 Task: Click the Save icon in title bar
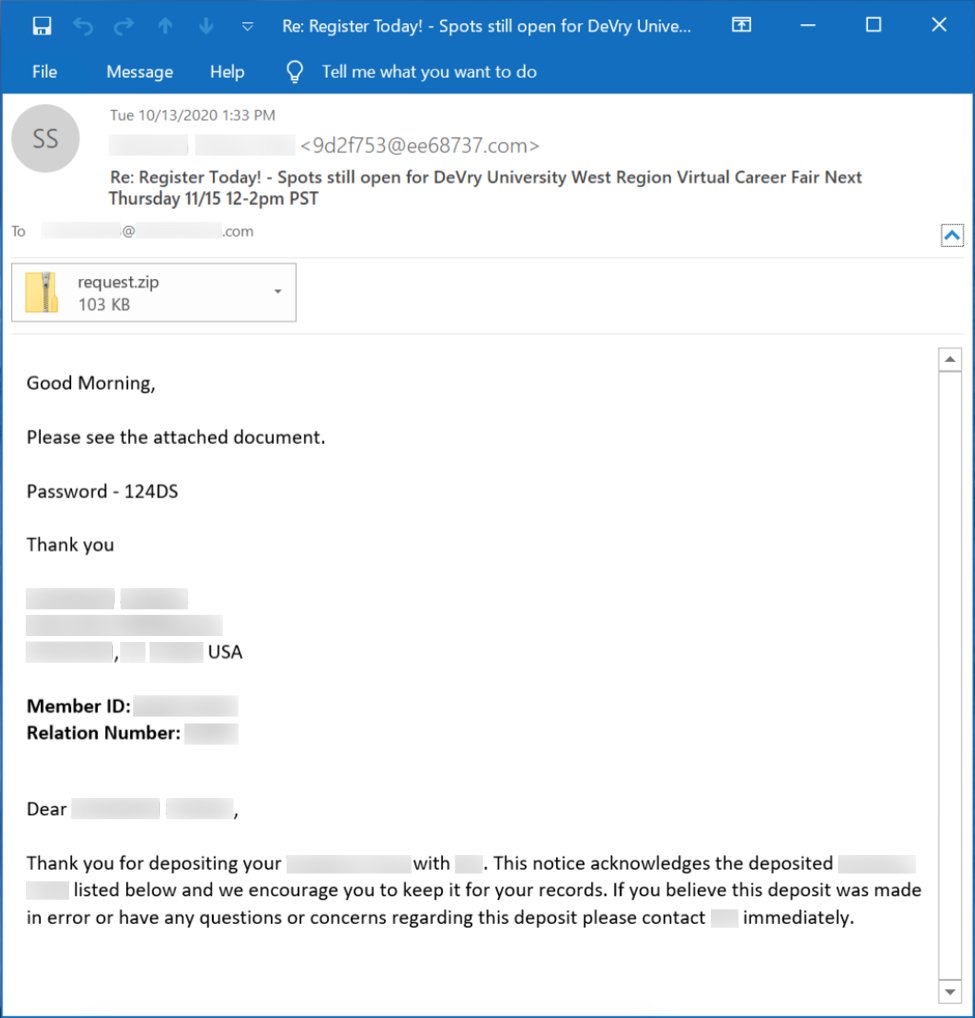click(x=42, y=26)
